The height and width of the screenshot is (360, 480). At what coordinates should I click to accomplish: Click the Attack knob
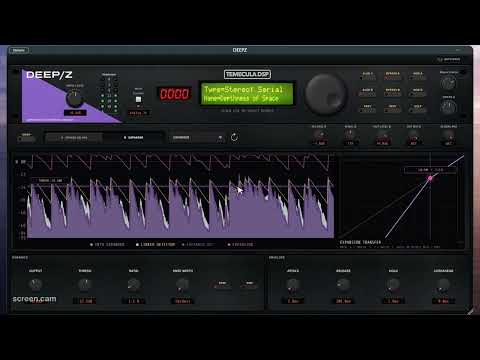pos(293,284)
